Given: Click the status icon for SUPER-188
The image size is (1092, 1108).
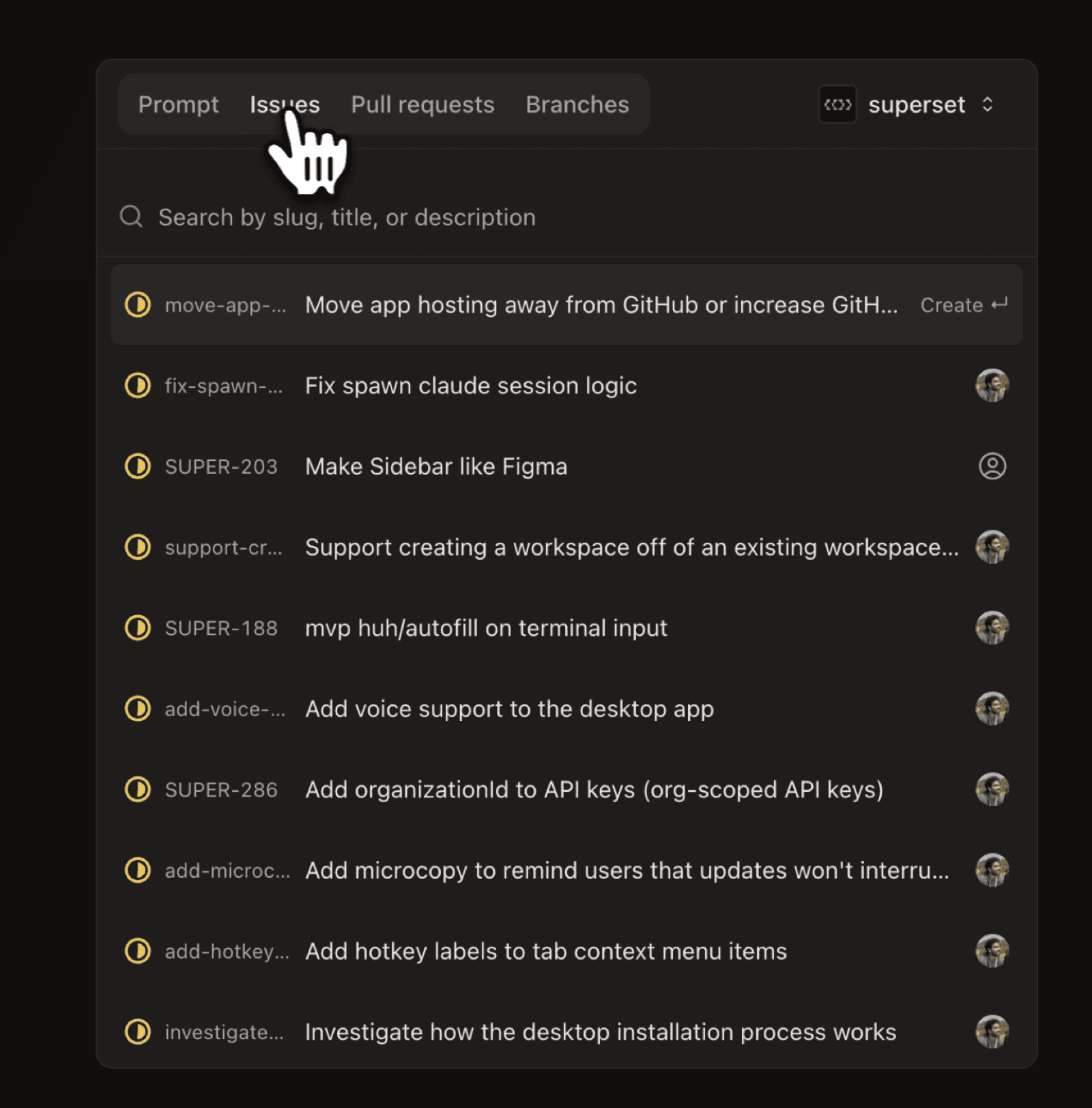Looking at the screenshot, I should click(x=137, y=628).
